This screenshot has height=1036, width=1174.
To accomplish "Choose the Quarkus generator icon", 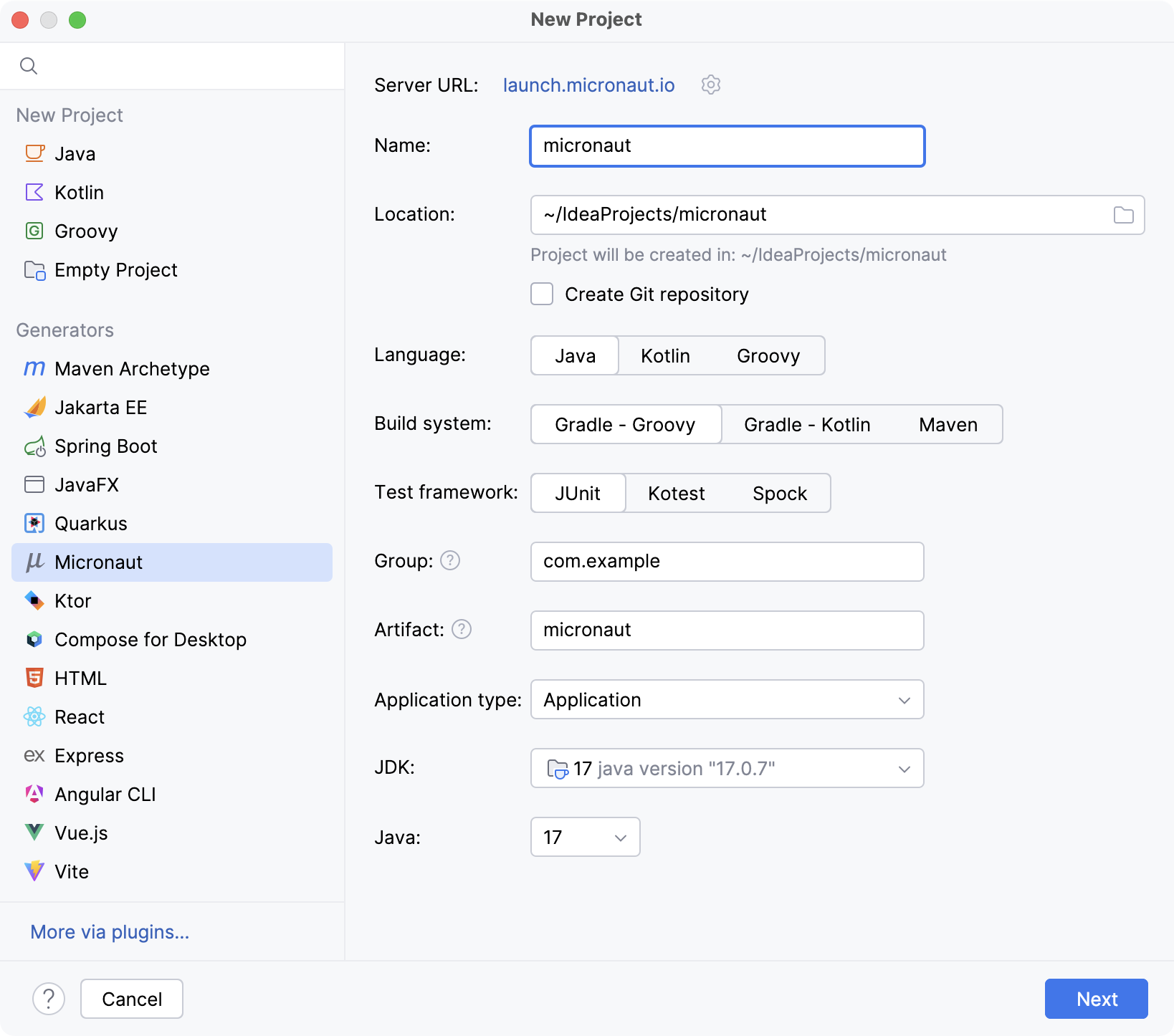I will pyautogui.click(x=34, y=524).
